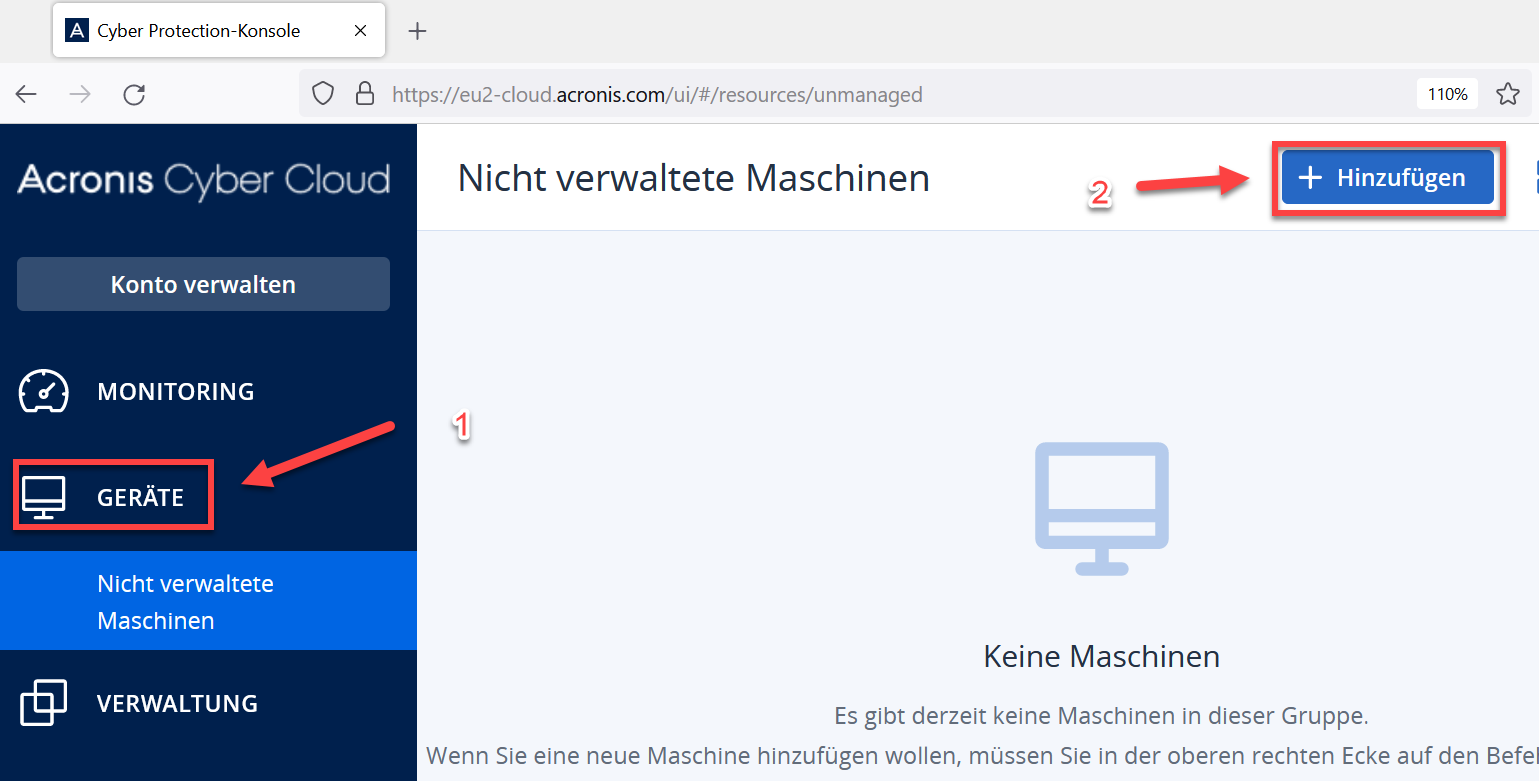Open a new browser tab with plus
The width and height of the screenshot is (1539, 781).
418,31
